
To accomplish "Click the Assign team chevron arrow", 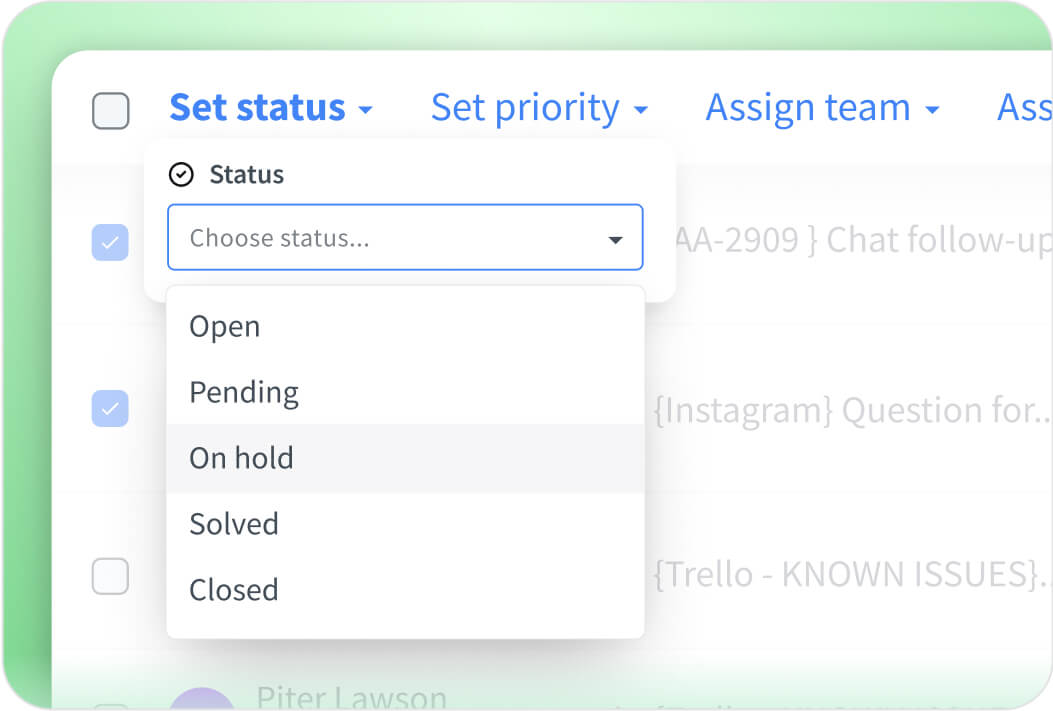I will [x=932, y=110].
